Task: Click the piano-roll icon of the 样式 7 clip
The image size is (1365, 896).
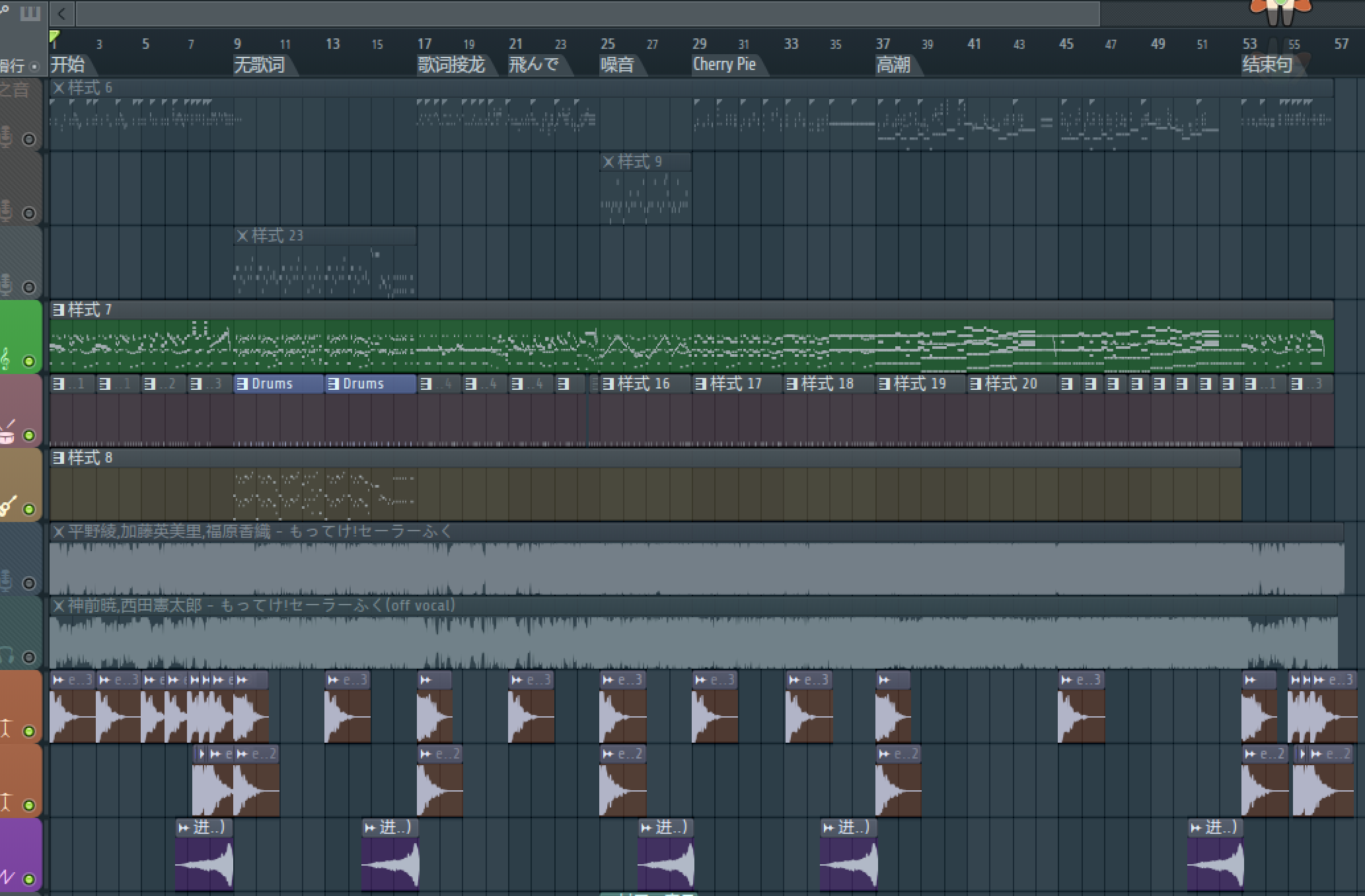Action: (x=58, y=309)
